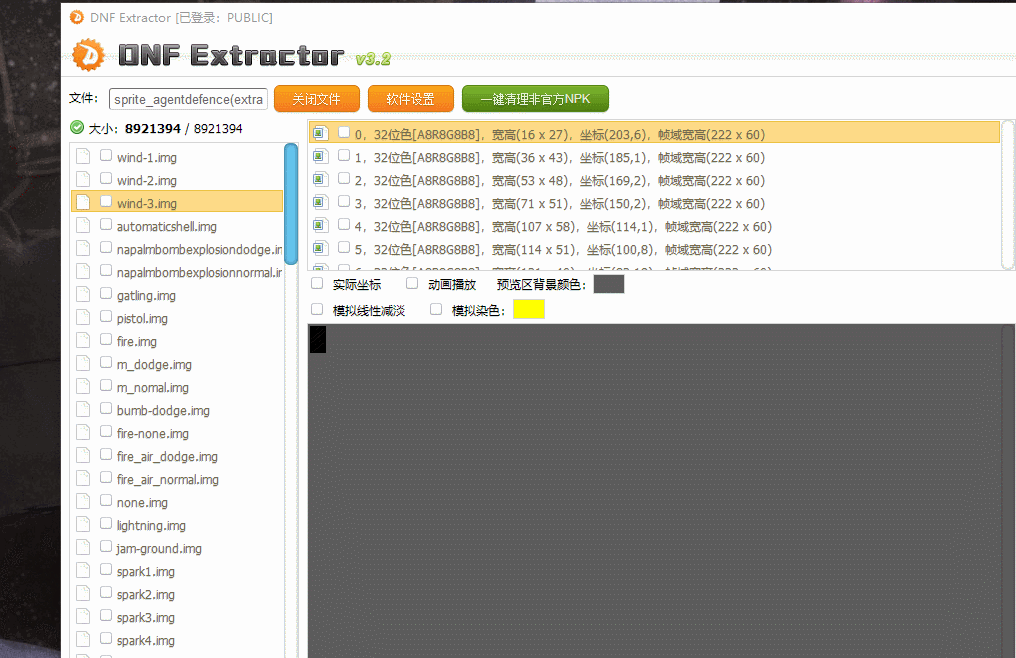Screen dimensions: 1016x658
Task: Click image icon of frame 1 row
Action: pyautogui.click(x=319, y=156)
